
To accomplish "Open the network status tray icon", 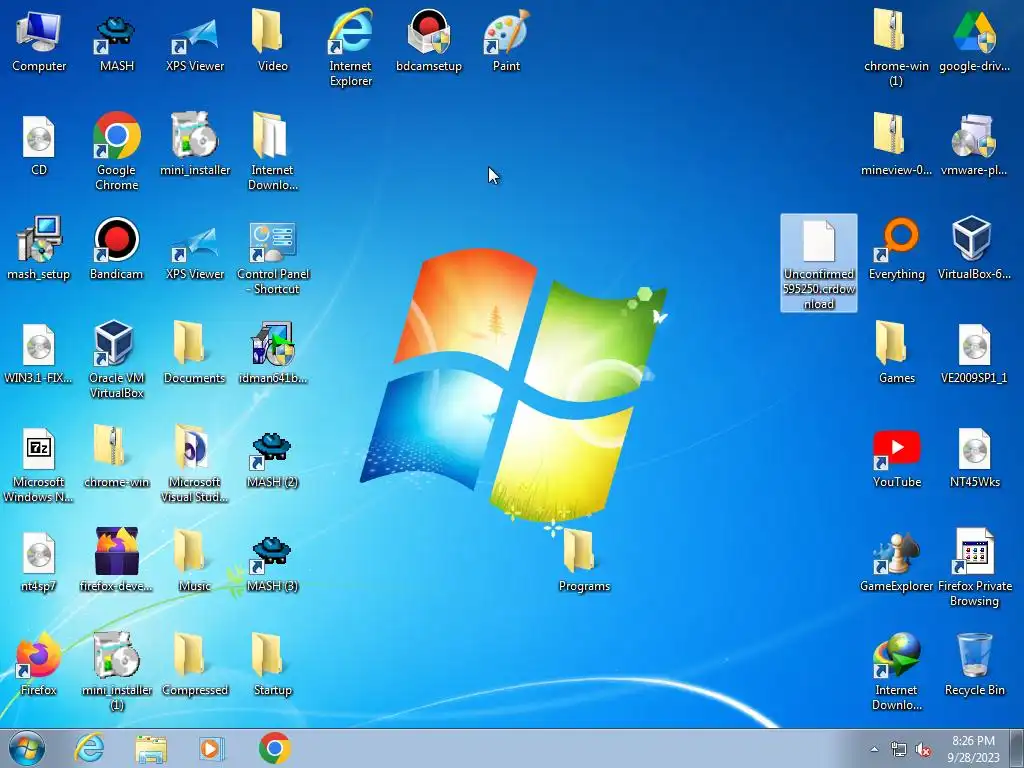I will click(899, 749).
